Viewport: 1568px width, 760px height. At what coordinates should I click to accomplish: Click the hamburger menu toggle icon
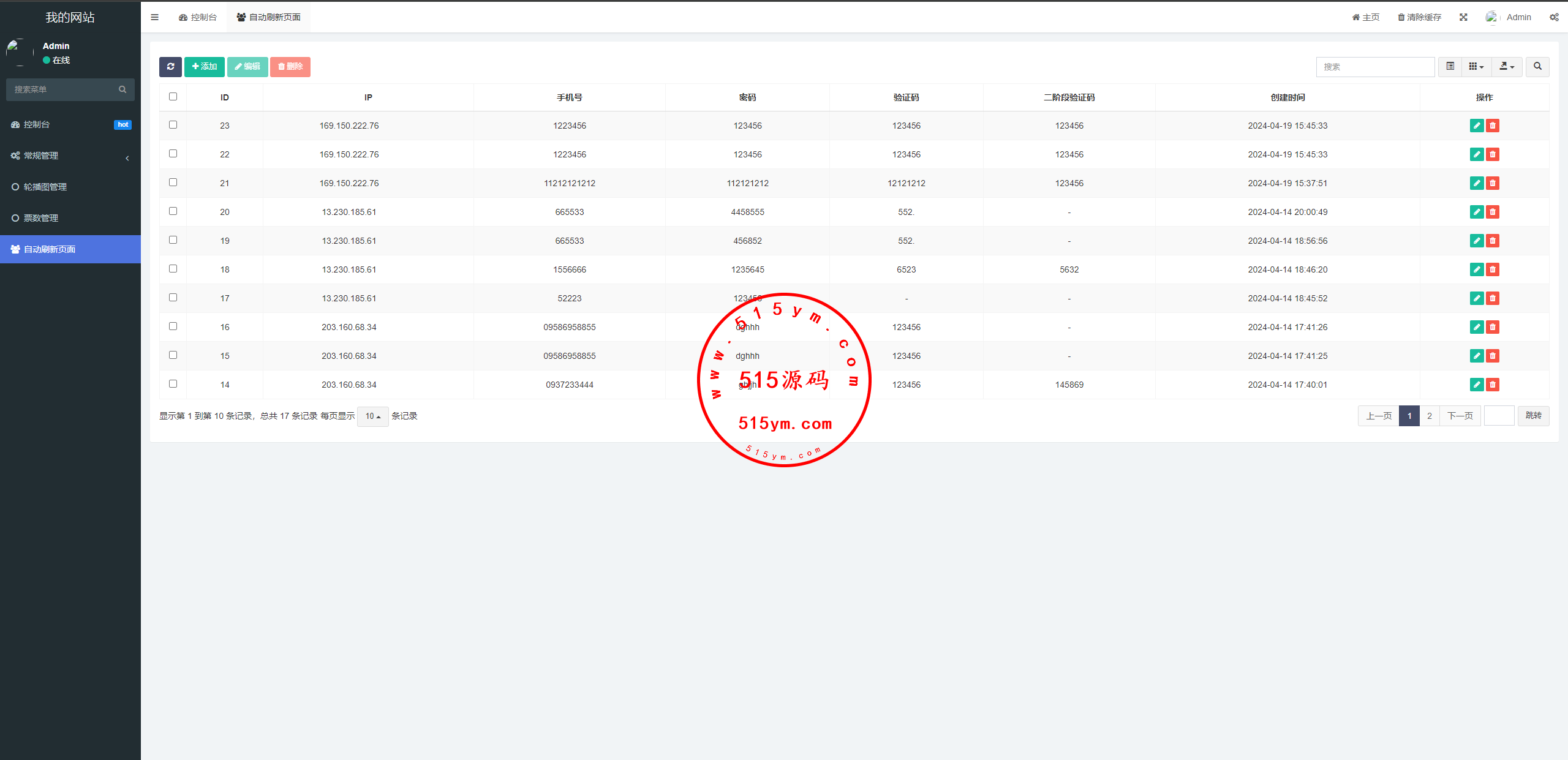pyautogui.click(x=154, y=17)
